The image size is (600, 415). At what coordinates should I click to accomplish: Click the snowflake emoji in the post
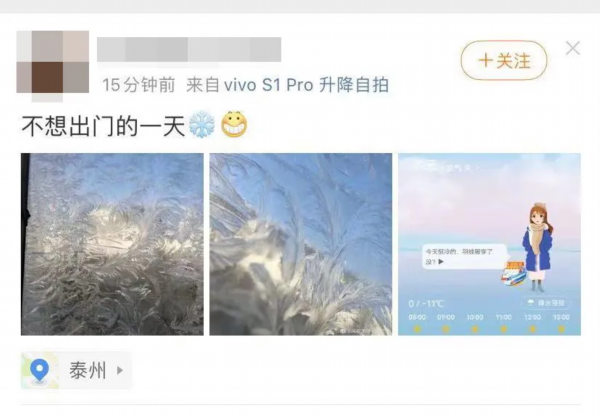tap(202, 125)
